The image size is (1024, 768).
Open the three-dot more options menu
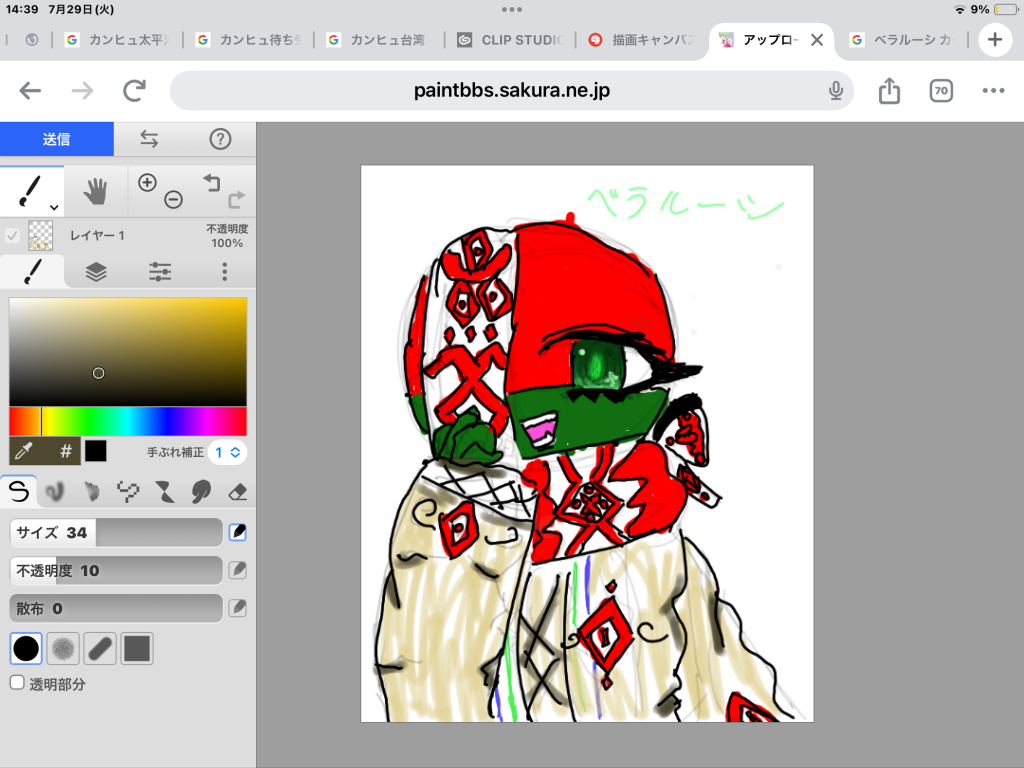click(x=225, y=272)
